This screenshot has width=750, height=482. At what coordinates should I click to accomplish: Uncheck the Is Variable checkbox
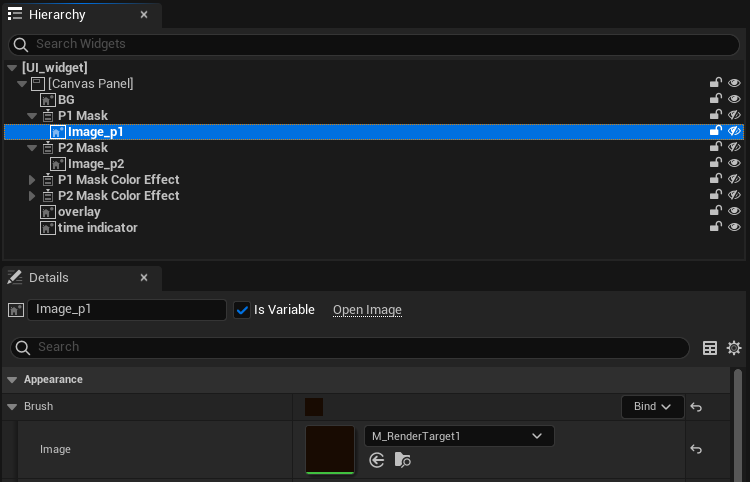tap(242, 310)
